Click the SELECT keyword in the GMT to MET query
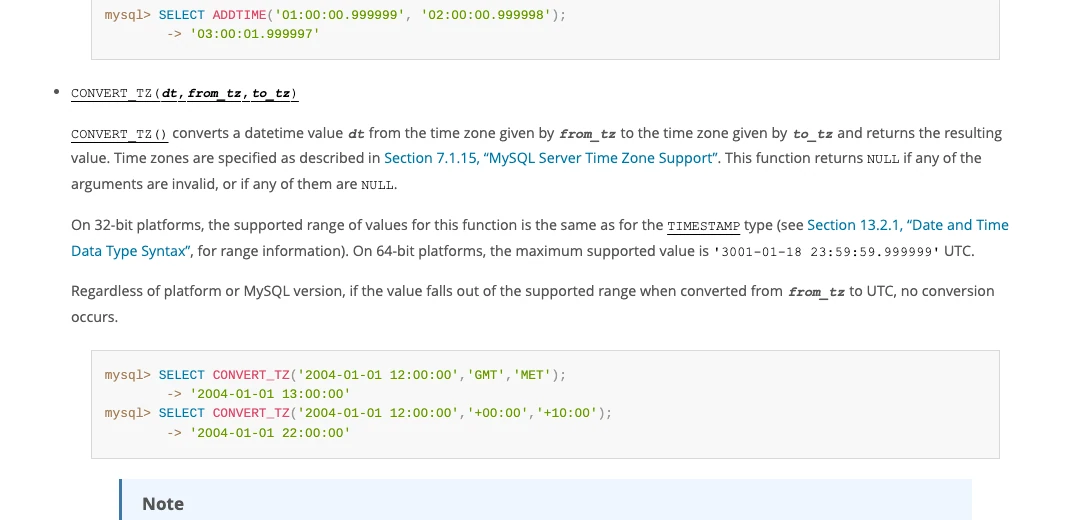Screen dimensions: 1080x520 [x=181, y=375]
